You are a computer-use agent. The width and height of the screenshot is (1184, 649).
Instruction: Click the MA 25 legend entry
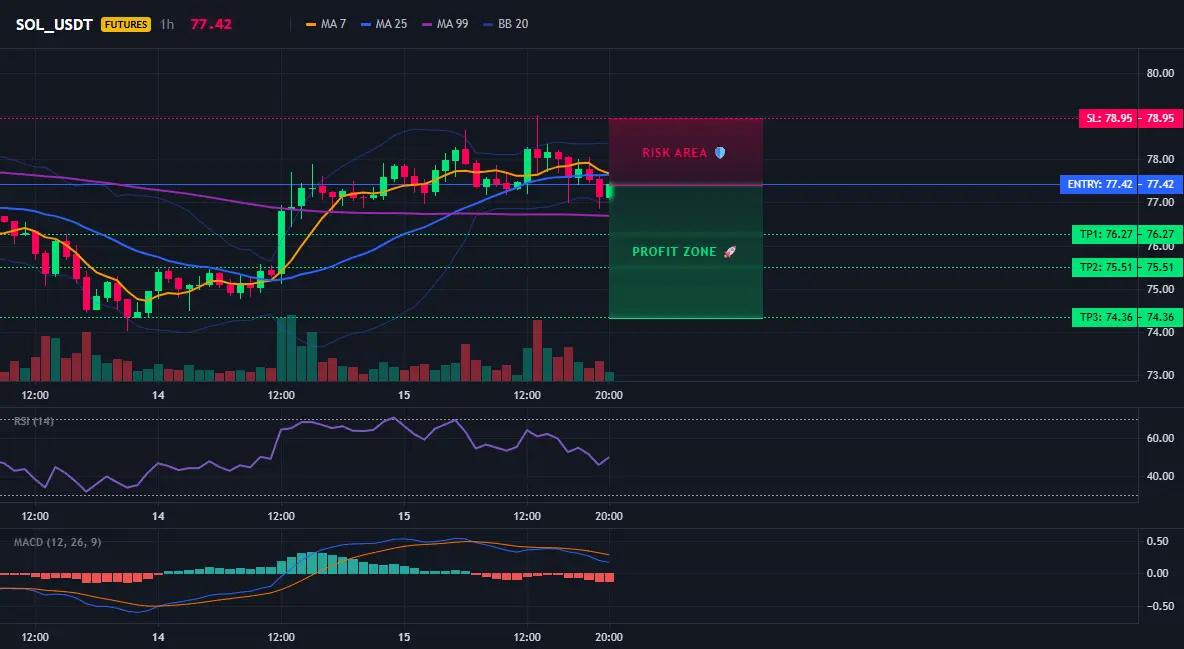tap(384, 24)
